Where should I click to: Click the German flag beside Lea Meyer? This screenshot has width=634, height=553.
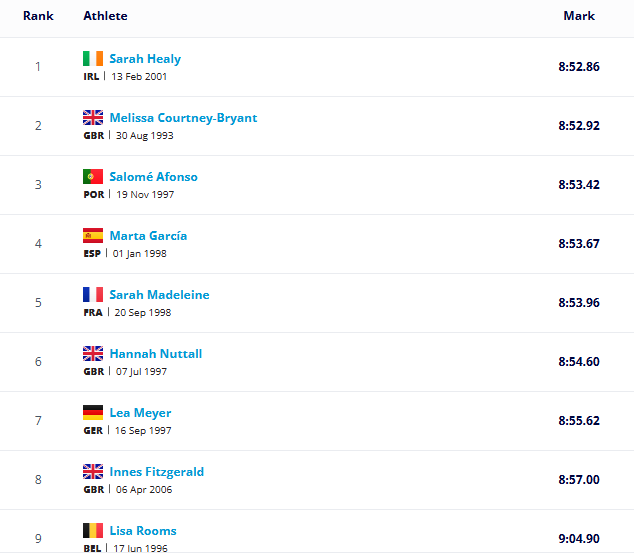pos(93,412)
